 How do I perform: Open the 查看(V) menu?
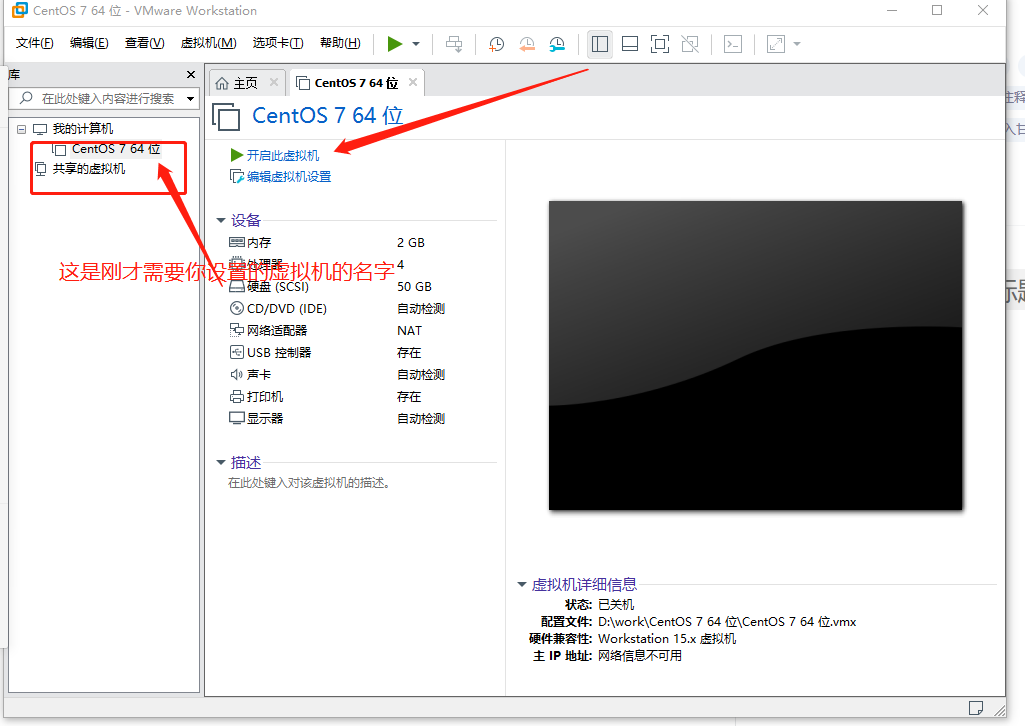point(144,43)
